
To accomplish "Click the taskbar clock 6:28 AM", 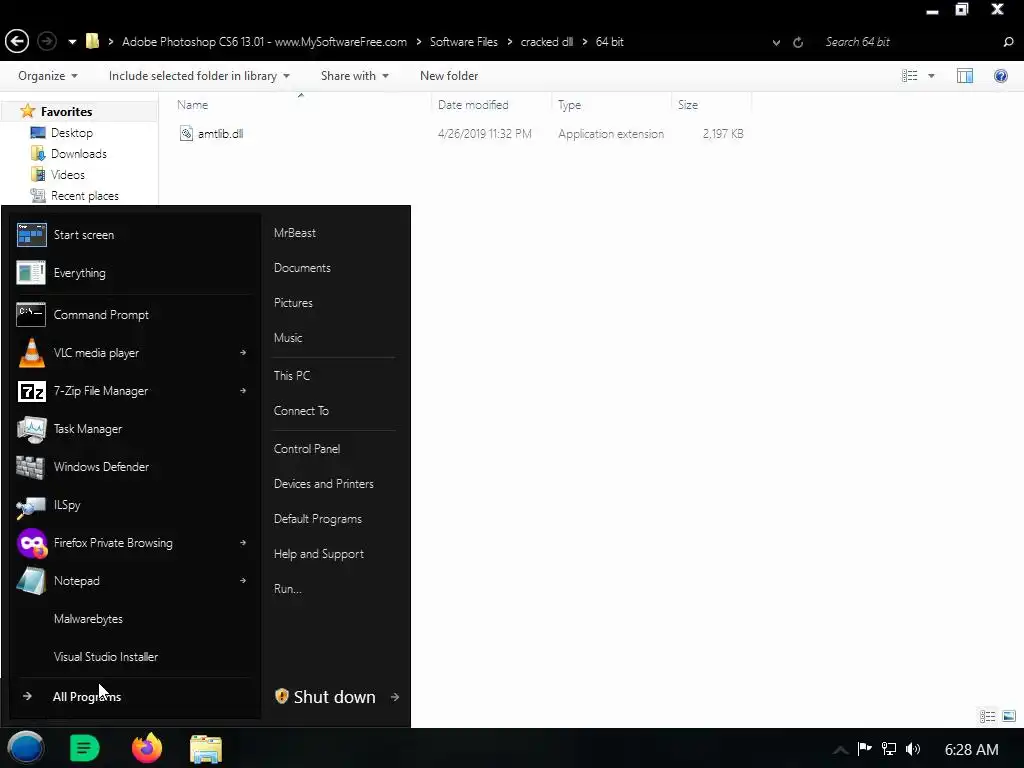I will coord(972,750).
